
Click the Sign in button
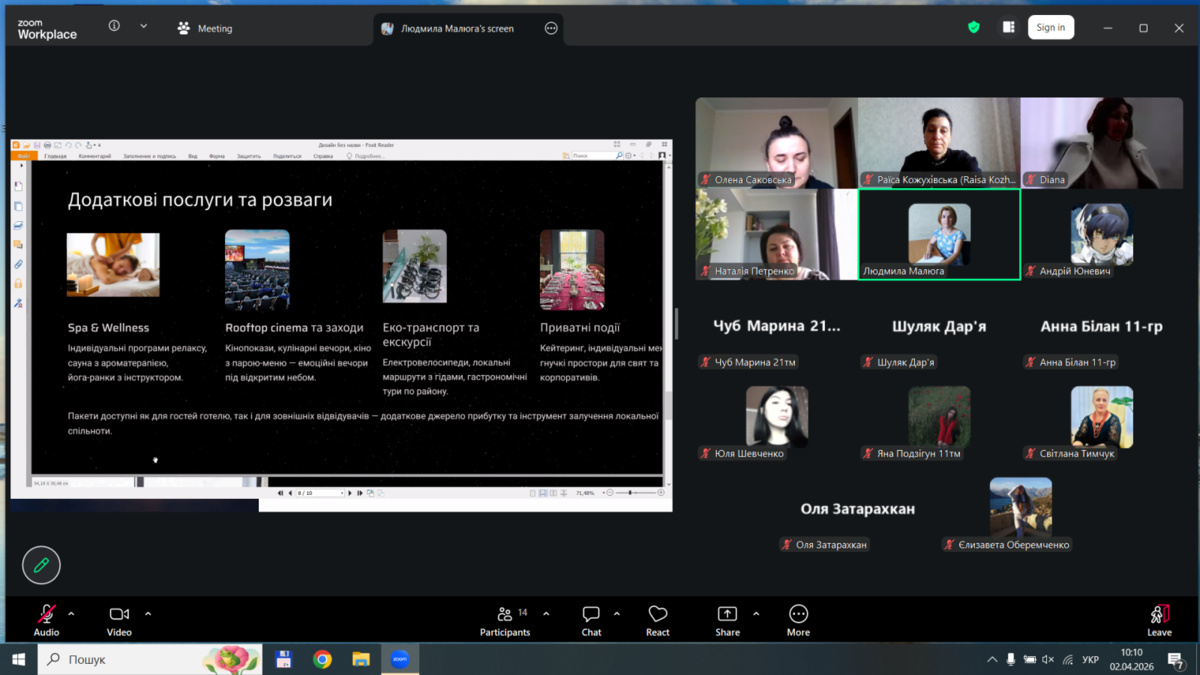pyautogui.click(x=1050, y=28)
